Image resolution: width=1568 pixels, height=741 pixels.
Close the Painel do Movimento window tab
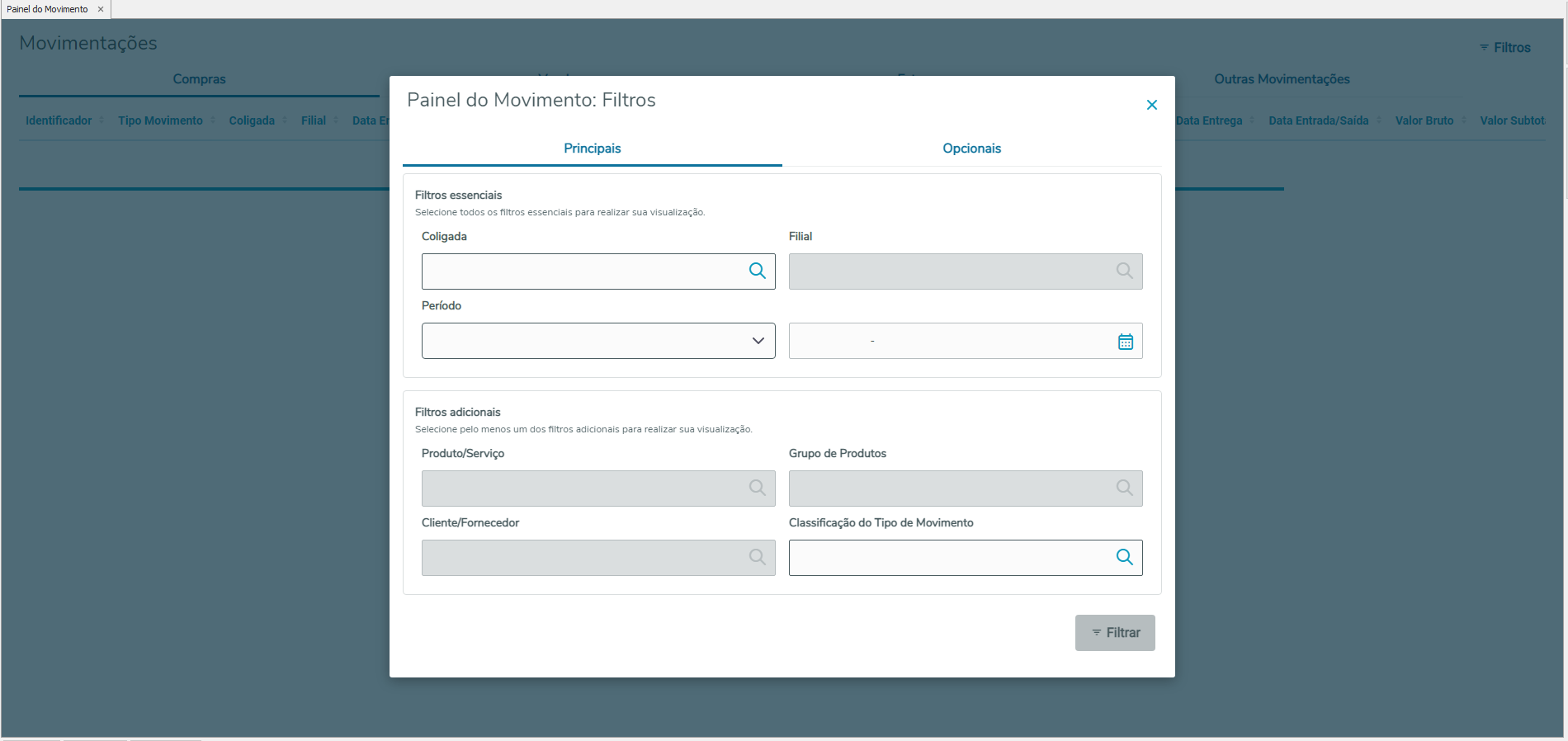101,9
